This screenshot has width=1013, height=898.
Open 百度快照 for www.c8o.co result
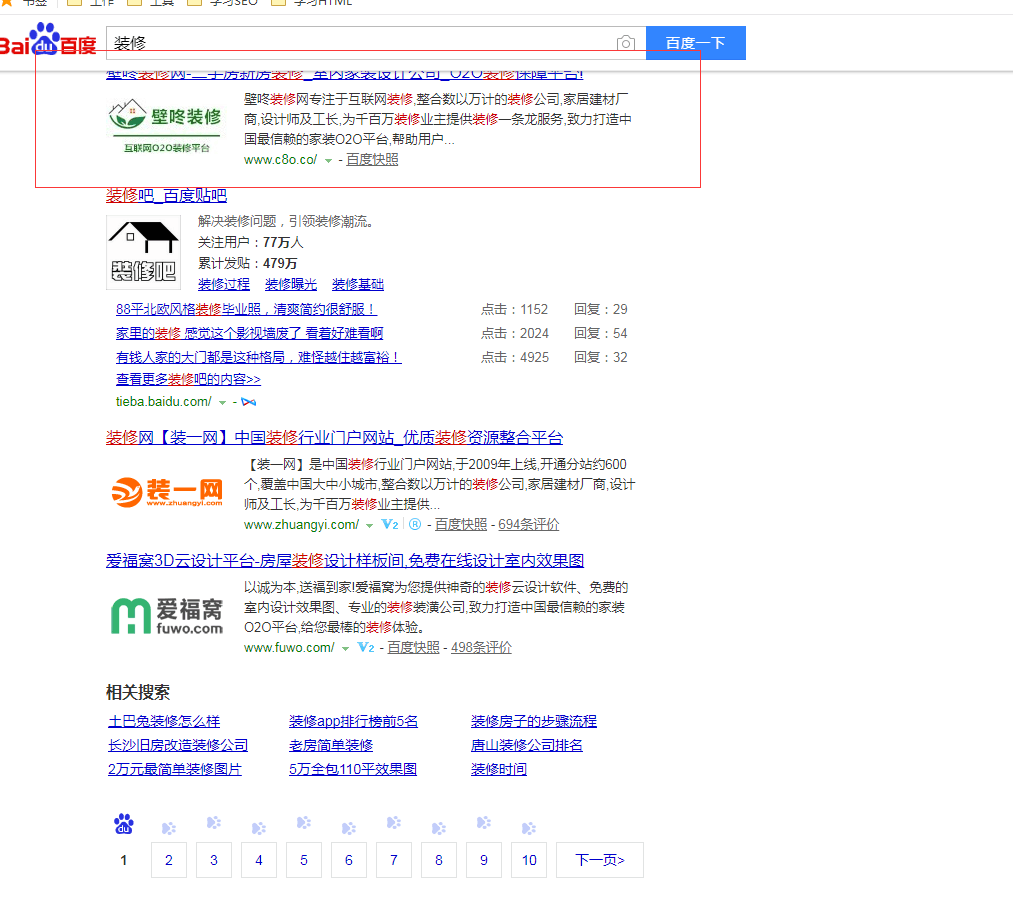(372, 160)
